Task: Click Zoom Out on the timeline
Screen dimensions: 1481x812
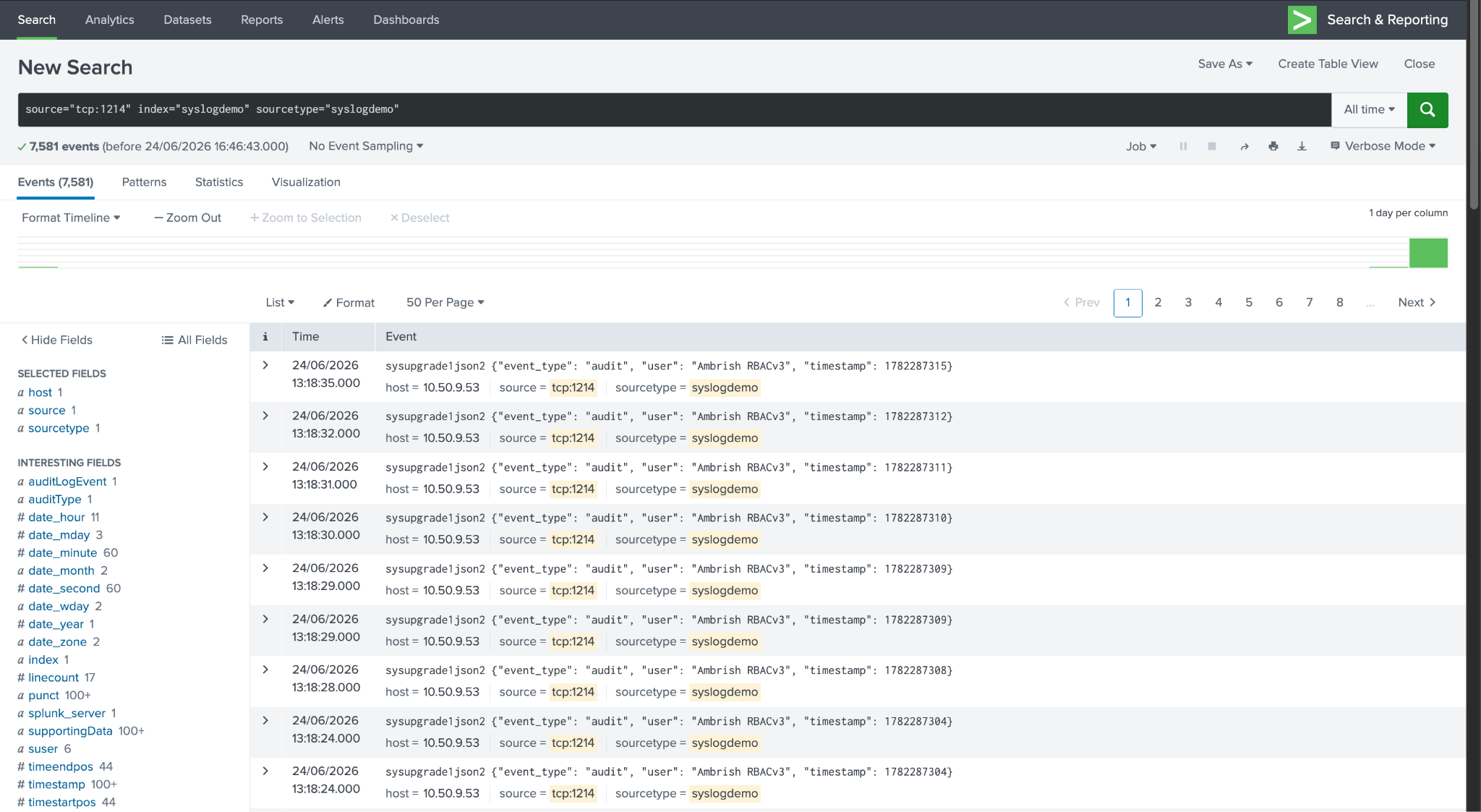Action: coord(187,218)
